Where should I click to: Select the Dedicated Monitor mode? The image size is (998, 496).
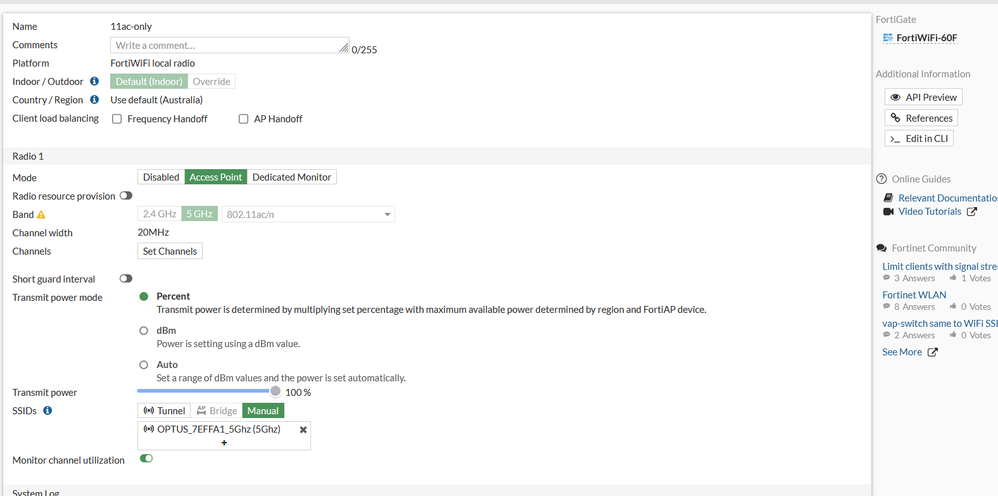tap(291, 177)
